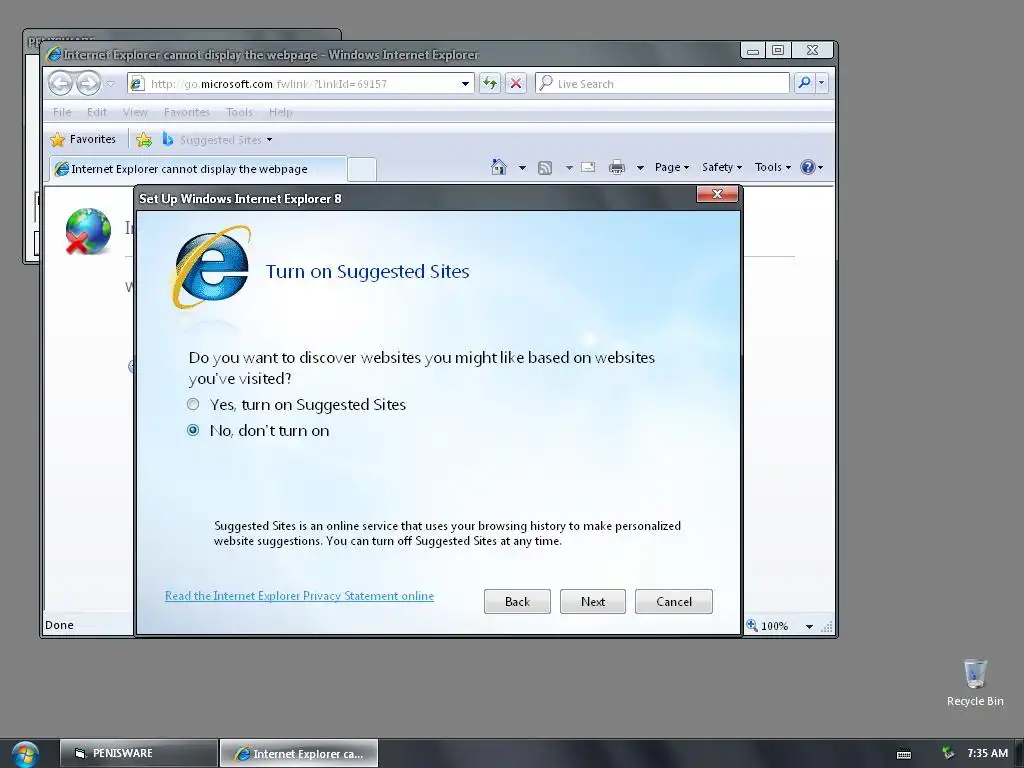Screen dimensions: 1024x768
Task: Open the Internet Explorer Privacy Statement link
Action: coord(299,596)
